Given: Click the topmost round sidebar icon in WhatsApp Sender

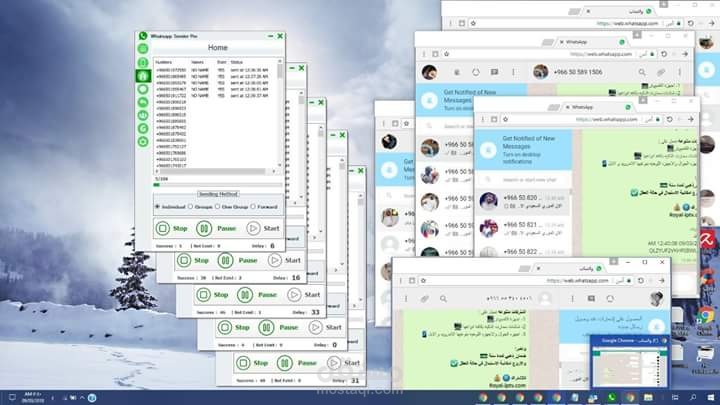Looking at the screenshot, I should [143, 49].
